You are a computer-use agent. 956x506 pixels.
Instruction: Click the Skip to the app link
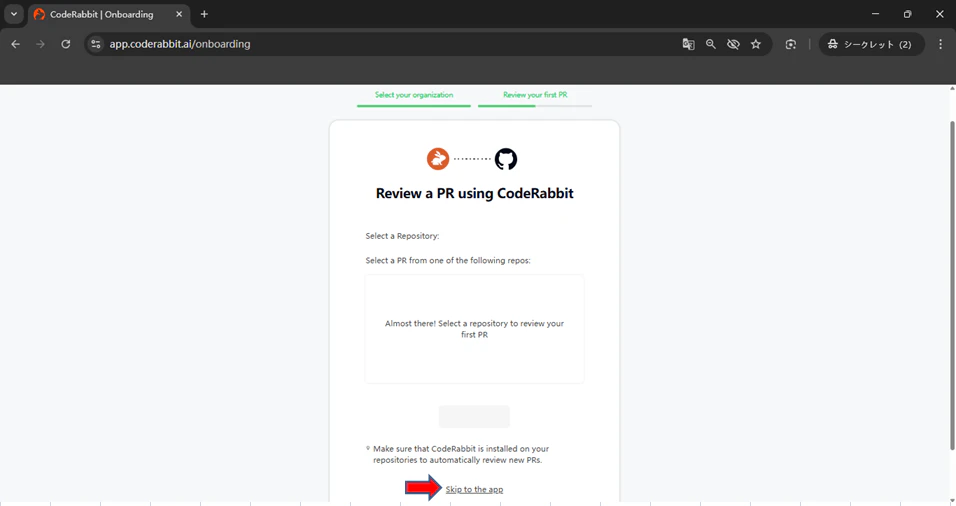[x=474, y=490]
